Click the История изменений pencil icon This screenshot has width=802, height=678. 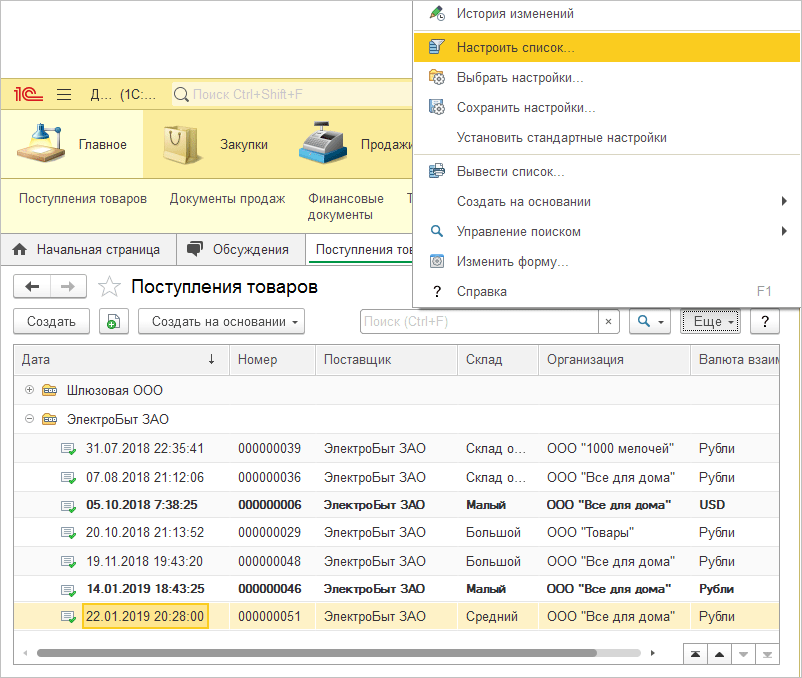pyautogui.click(x=437, y=13)
